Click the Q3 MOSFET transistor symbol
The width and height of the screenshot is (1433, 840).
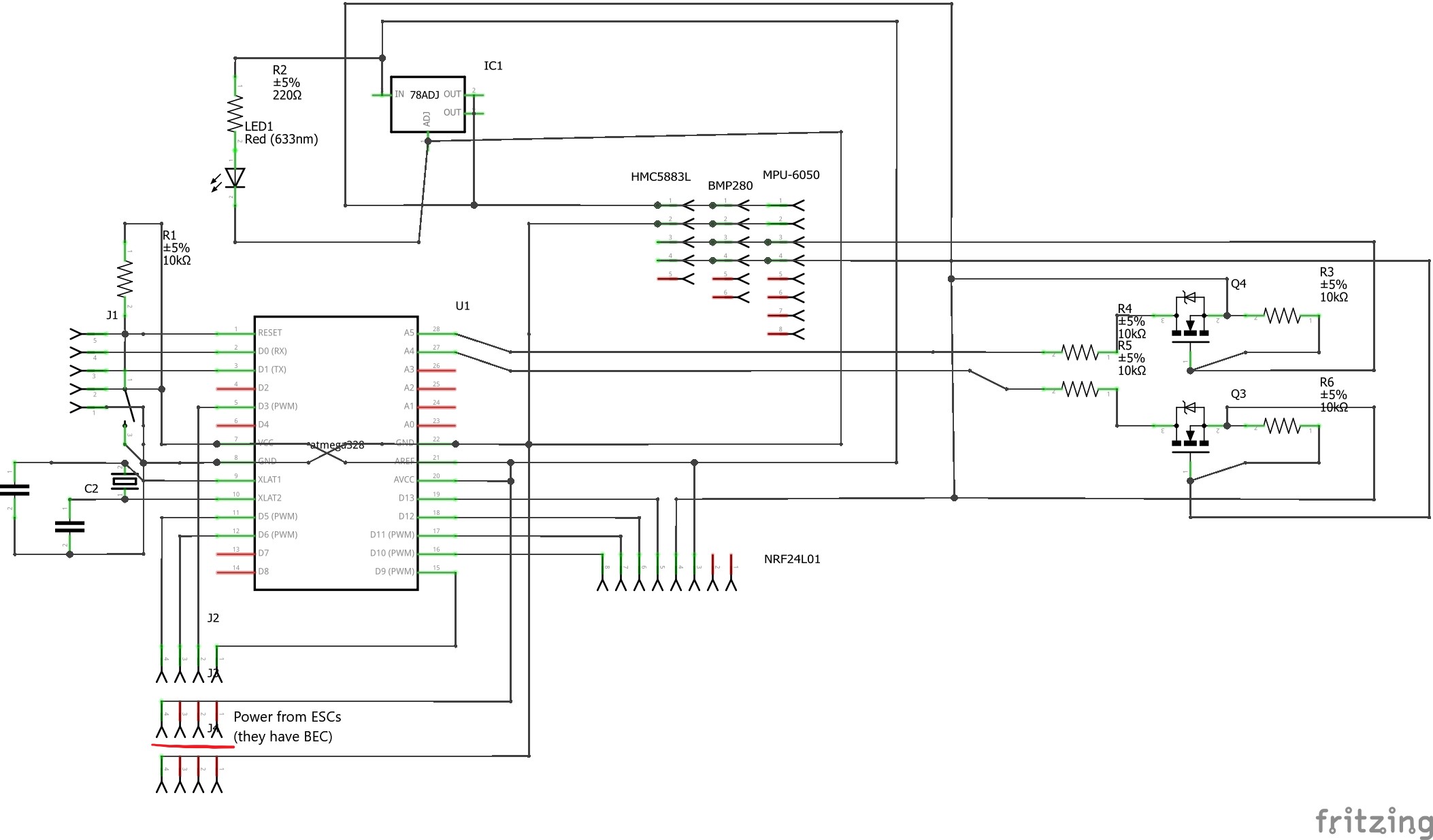(1190, 429)
